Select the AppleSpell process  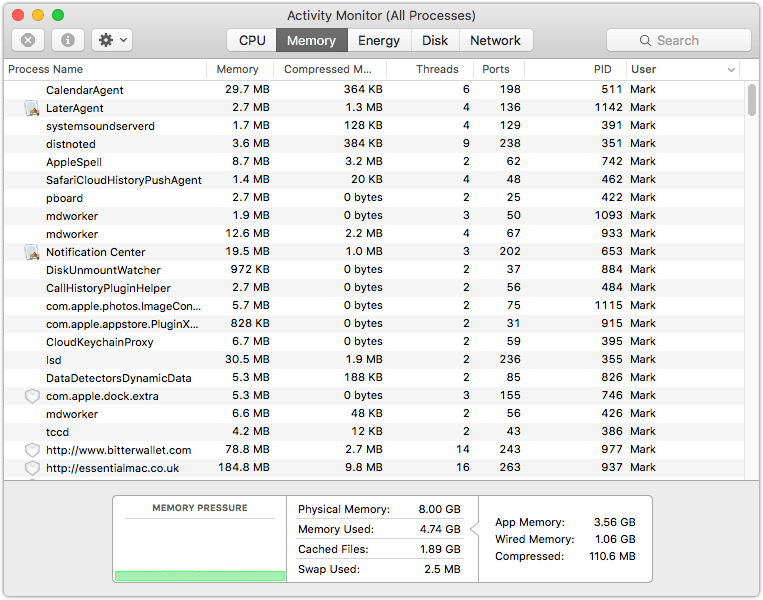[374, 162]
